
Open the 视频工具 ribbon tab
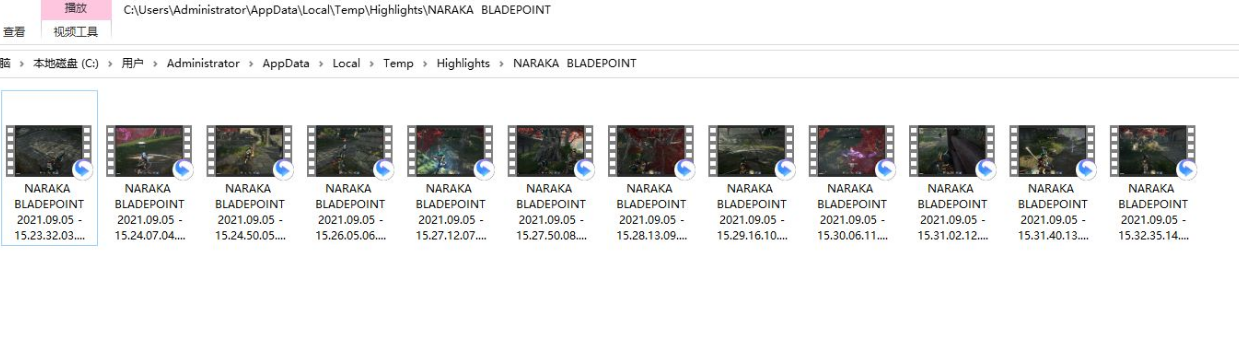pyautogui.click(x=76, y=31)
